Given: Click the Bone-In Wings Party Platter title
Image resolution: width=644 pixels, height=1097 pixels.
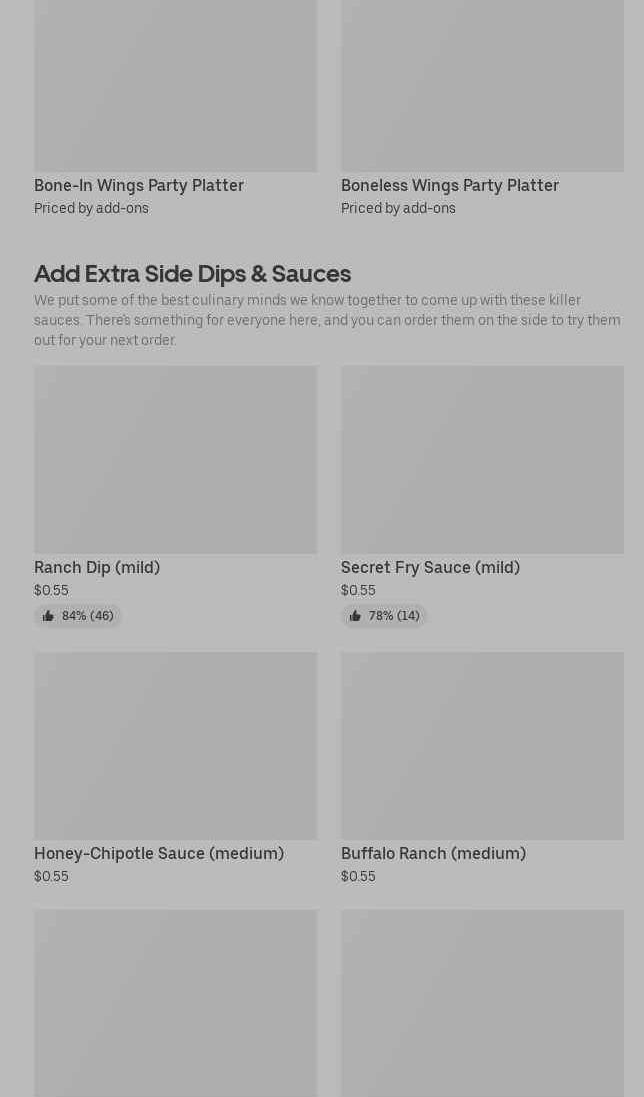Looking at the screenshot, I should point(139,185).
